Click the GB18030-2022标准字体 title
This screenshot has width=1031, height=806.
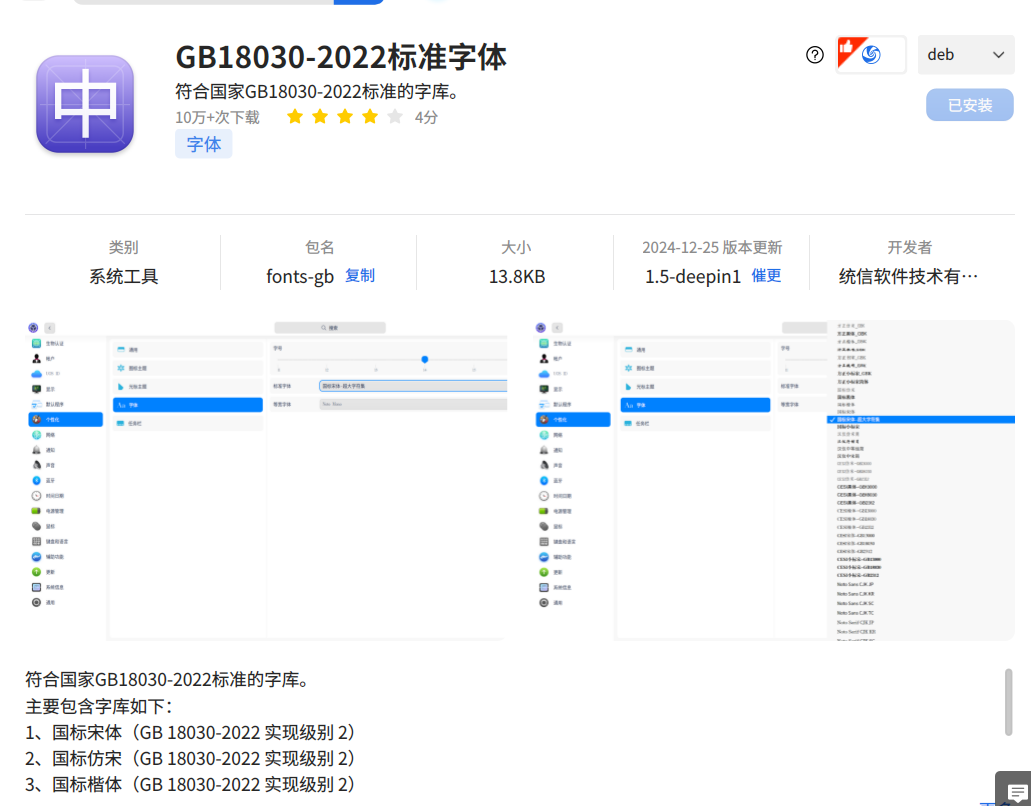pyautogui.click(x=341, y=57)
